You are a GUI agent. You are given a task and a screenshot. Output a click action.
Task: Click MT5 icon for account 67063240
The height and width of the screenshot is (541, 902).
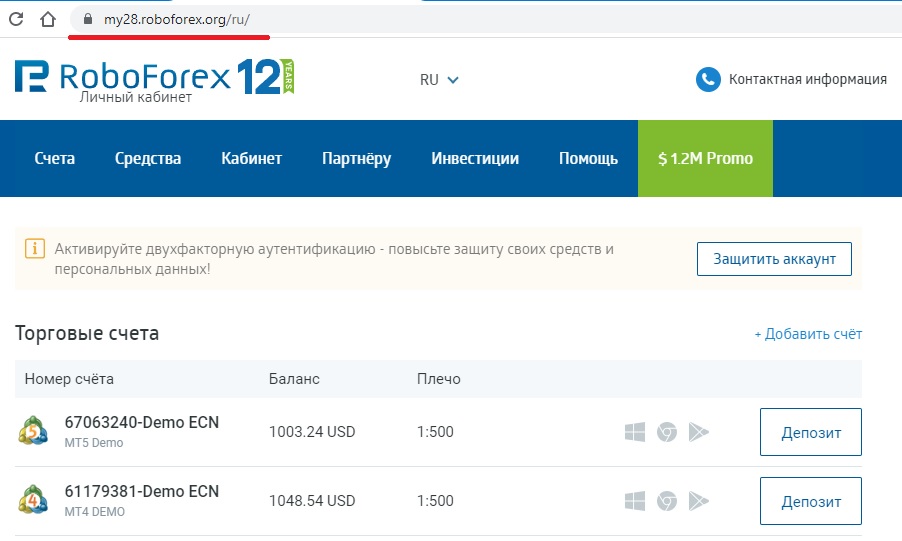33,431
